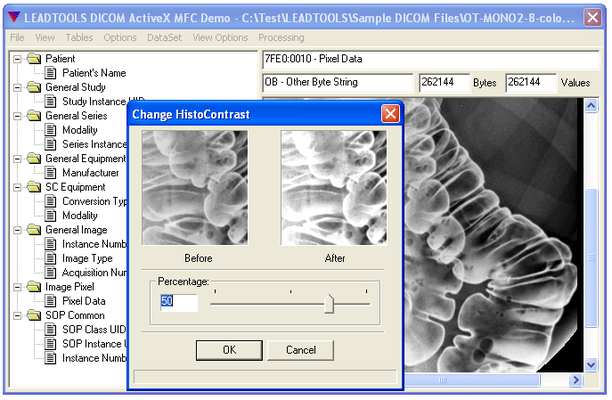Click the Patient folder icon
Image resolution: width=612 pixels, height=400 pixels.
(34, 59)
